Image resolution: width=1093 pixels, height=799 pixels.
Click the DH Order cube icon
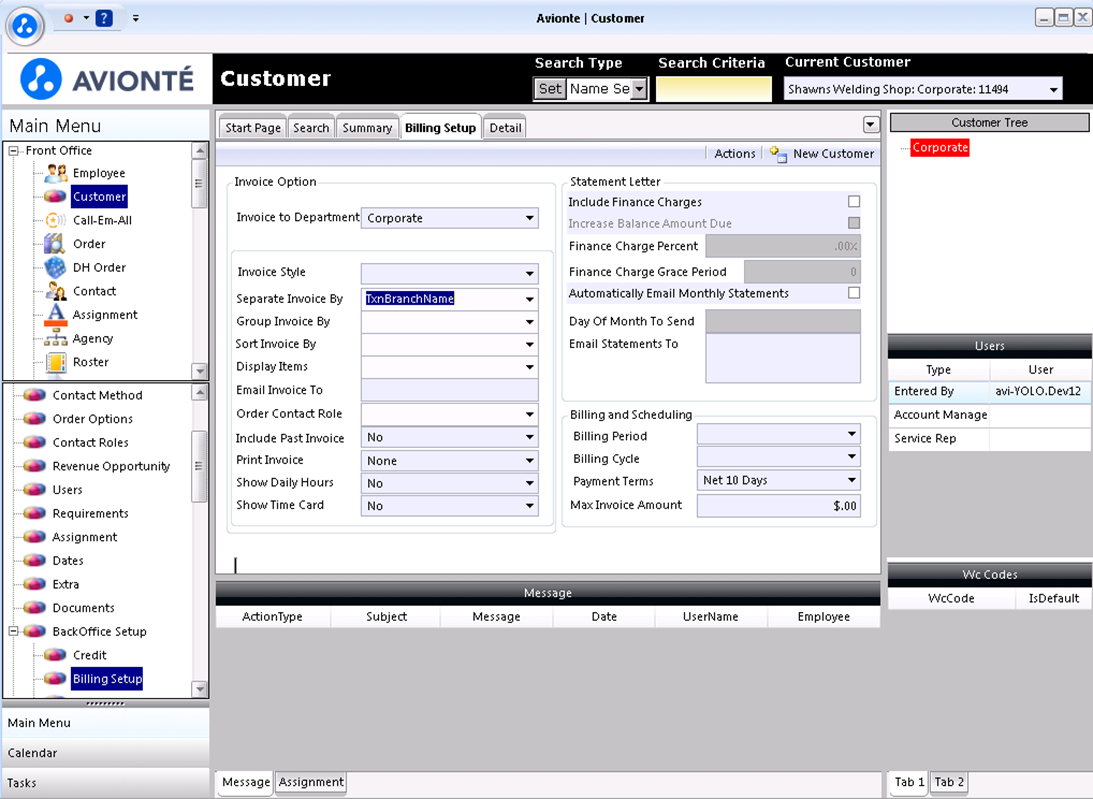pos(56,268)
